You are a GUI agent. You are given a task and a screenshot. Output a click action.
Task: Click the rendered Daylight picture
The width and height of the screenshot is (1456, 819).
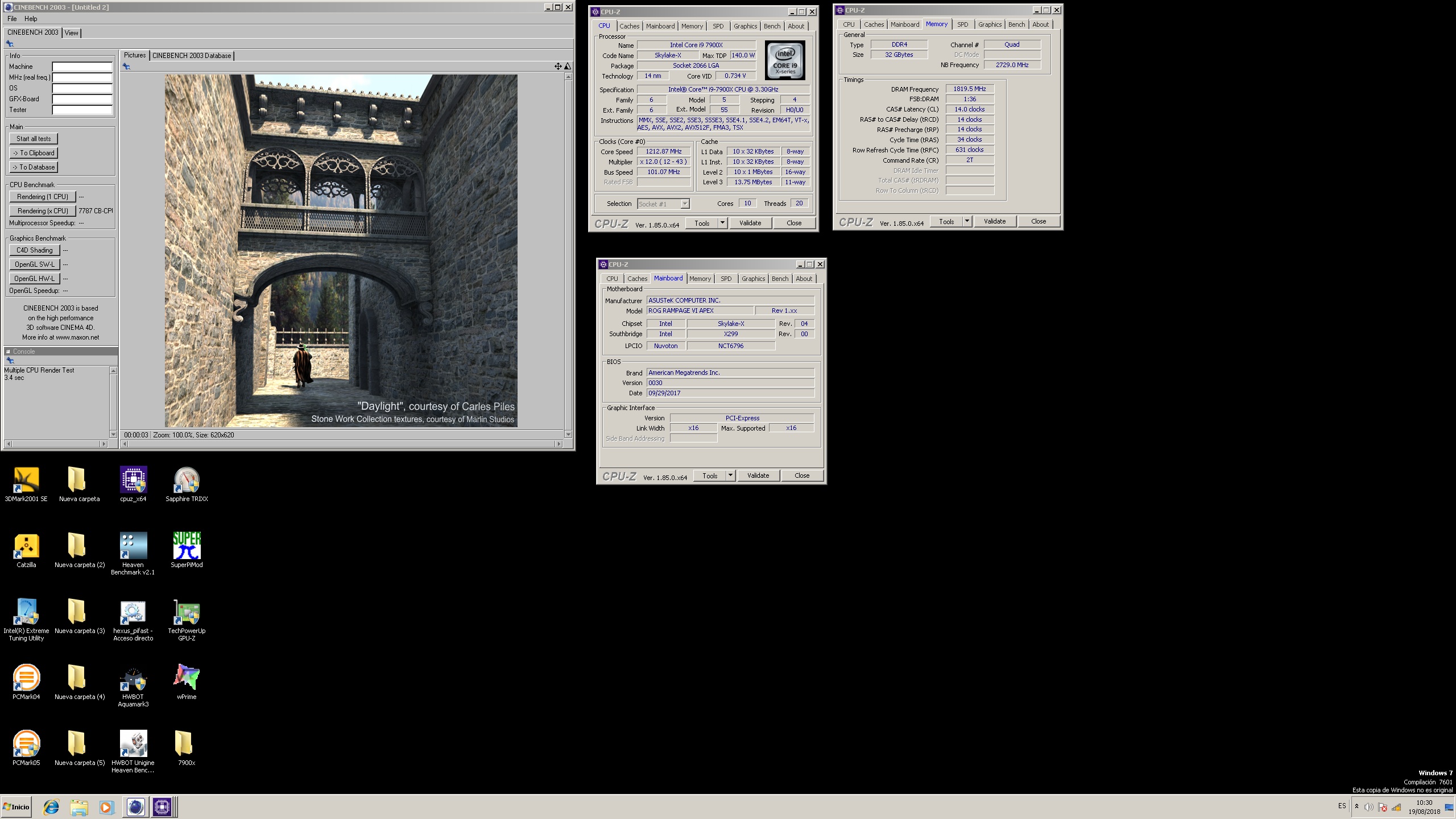tap(341, 251)
